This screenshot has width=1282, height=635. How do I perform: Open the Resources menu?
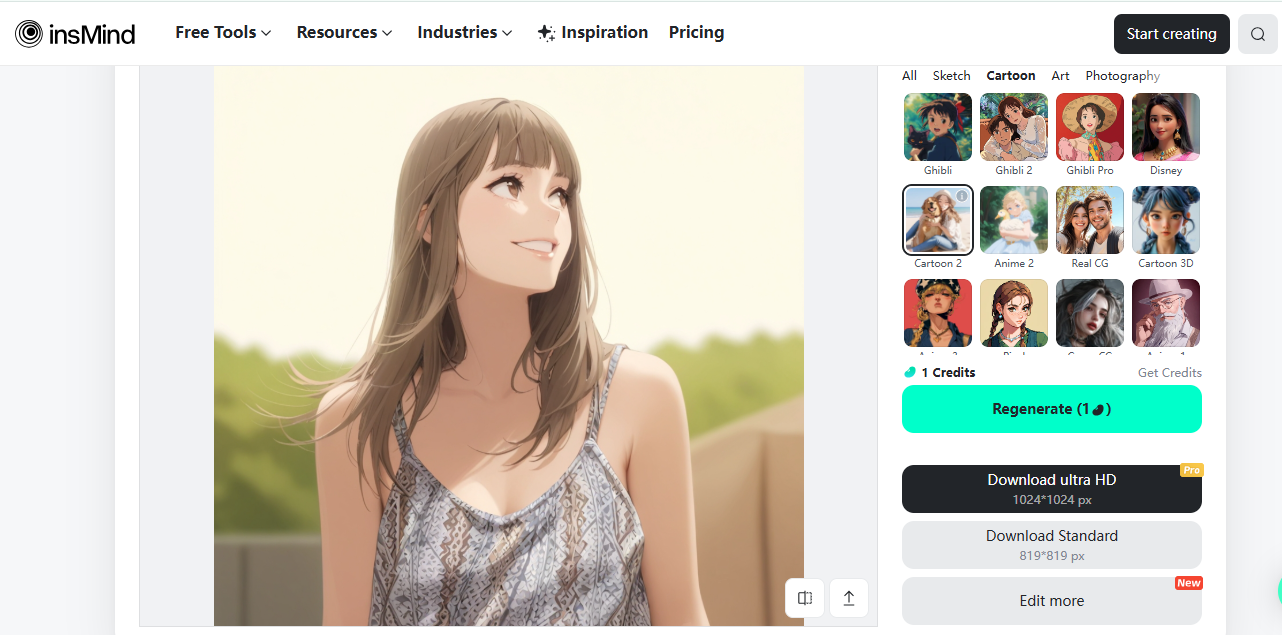pos(343,32)
